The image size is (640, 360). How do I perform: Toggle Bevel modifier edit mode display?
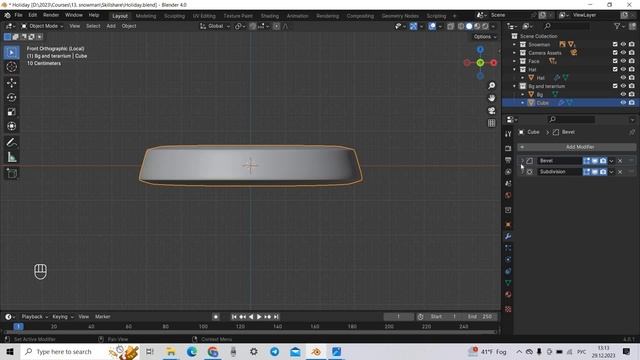tap(587, 161)
